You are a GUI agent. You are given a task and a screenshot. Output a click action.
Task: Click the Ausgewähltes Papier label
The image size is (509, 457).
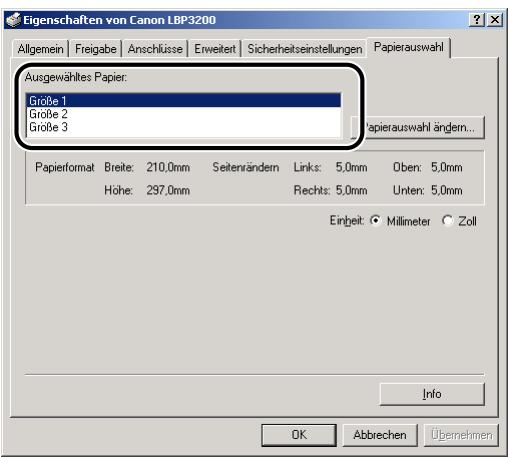pyautogui.click(x=76, y=77)
